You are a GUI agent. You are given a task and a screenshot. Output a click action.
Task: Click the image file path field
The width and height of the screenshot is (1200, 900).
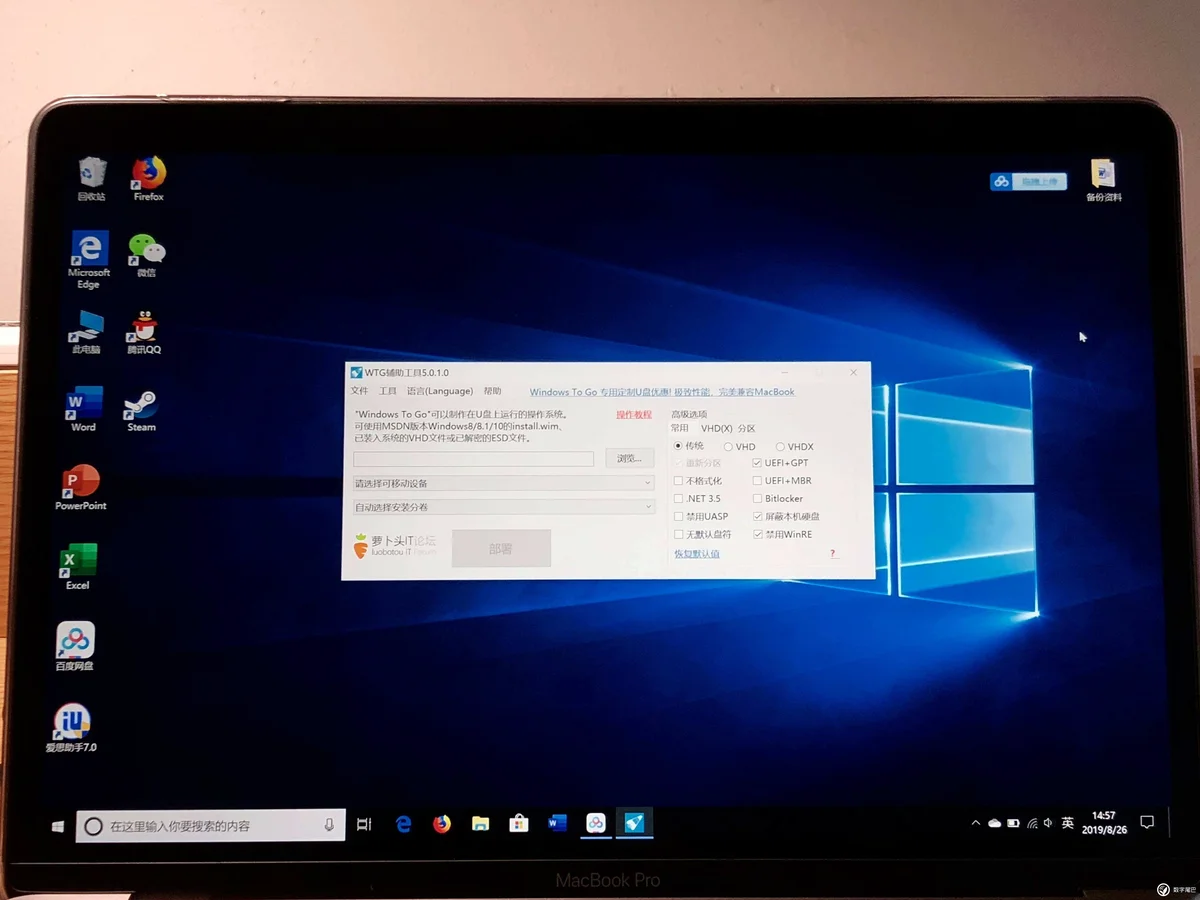tap(473, 459)
